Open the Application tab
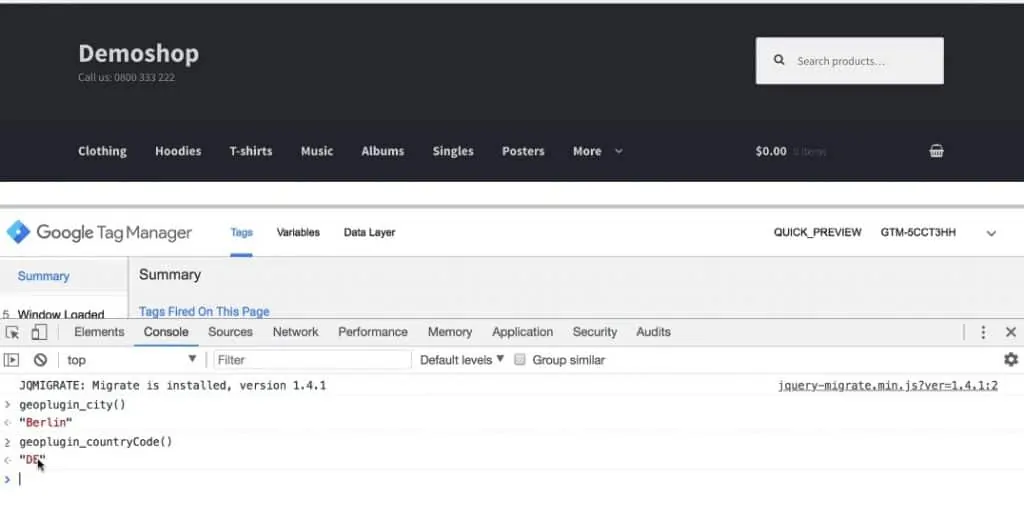This screenshot has width=1024, height=521. tap(522, 332)
